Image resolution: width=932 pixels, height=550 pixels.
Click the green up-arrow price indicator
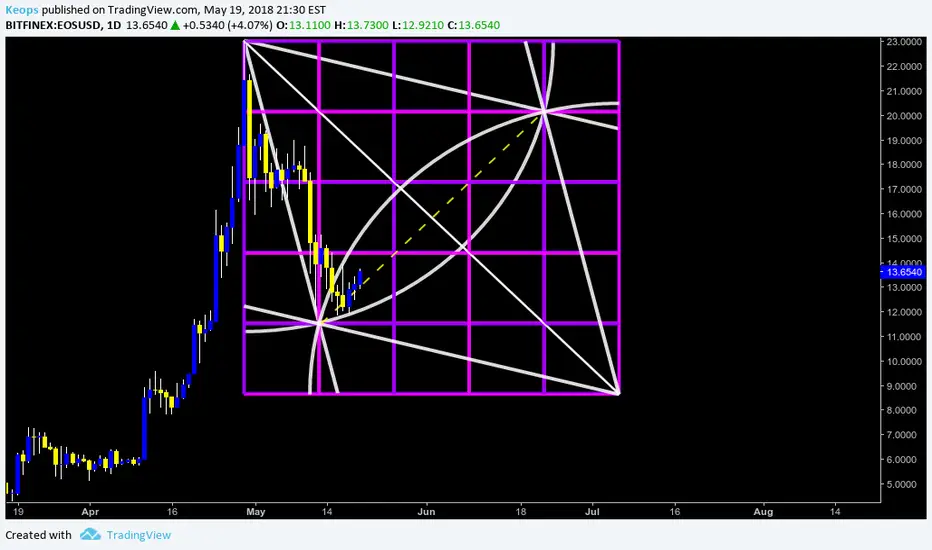point(175,25)
